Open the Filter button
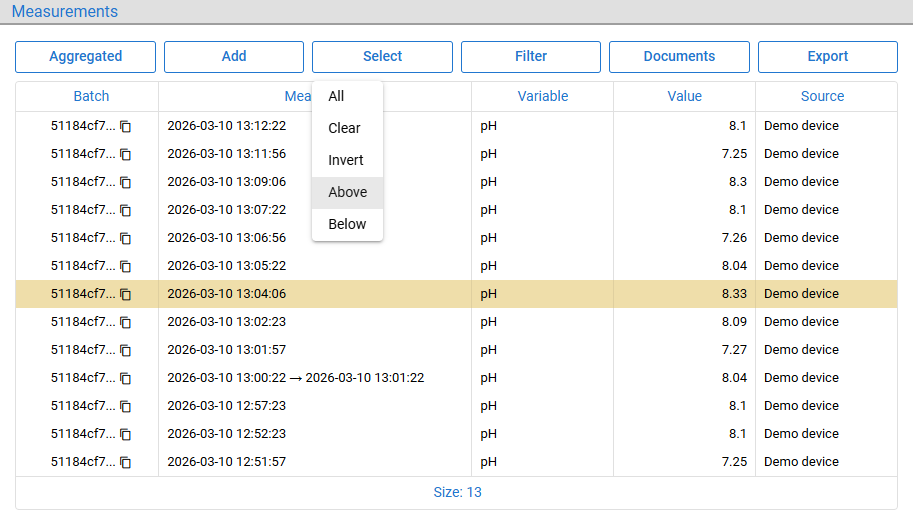The height and width of the screenshot is (511, 913). tap(531, 56)
